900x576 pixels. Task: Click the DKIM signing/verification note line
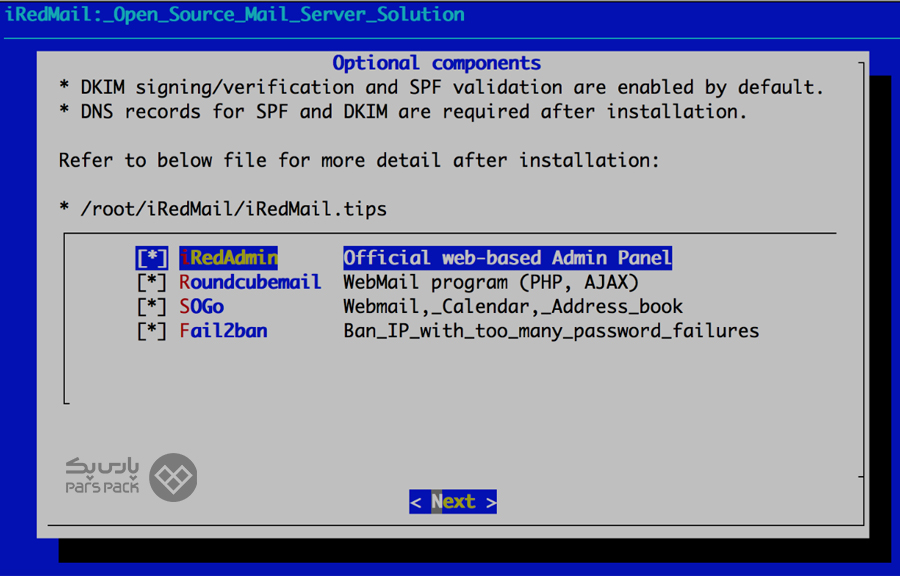[441, 87]
